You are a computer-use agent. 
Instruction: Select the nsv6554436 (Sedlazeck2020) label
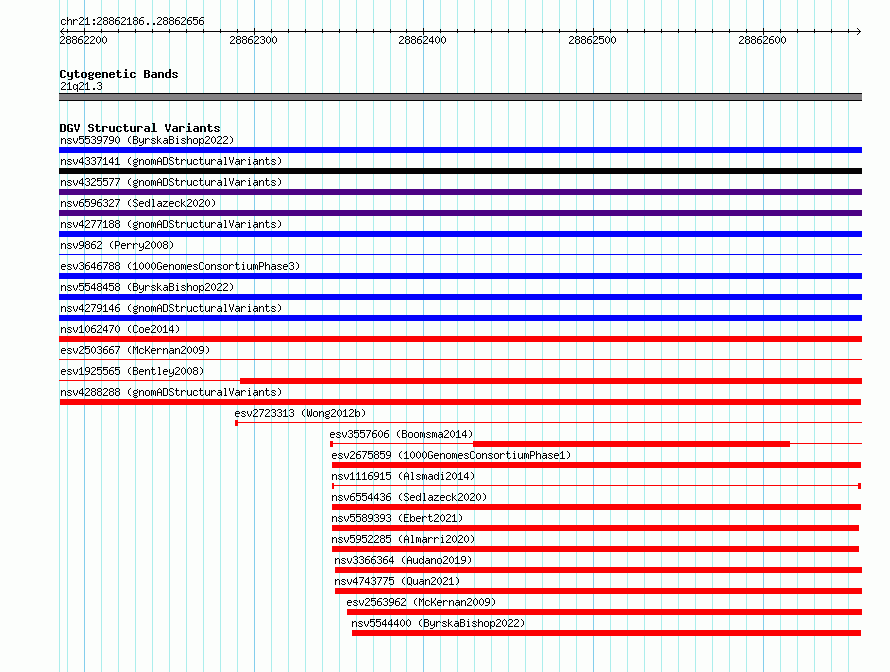click(x=409, y=497)
